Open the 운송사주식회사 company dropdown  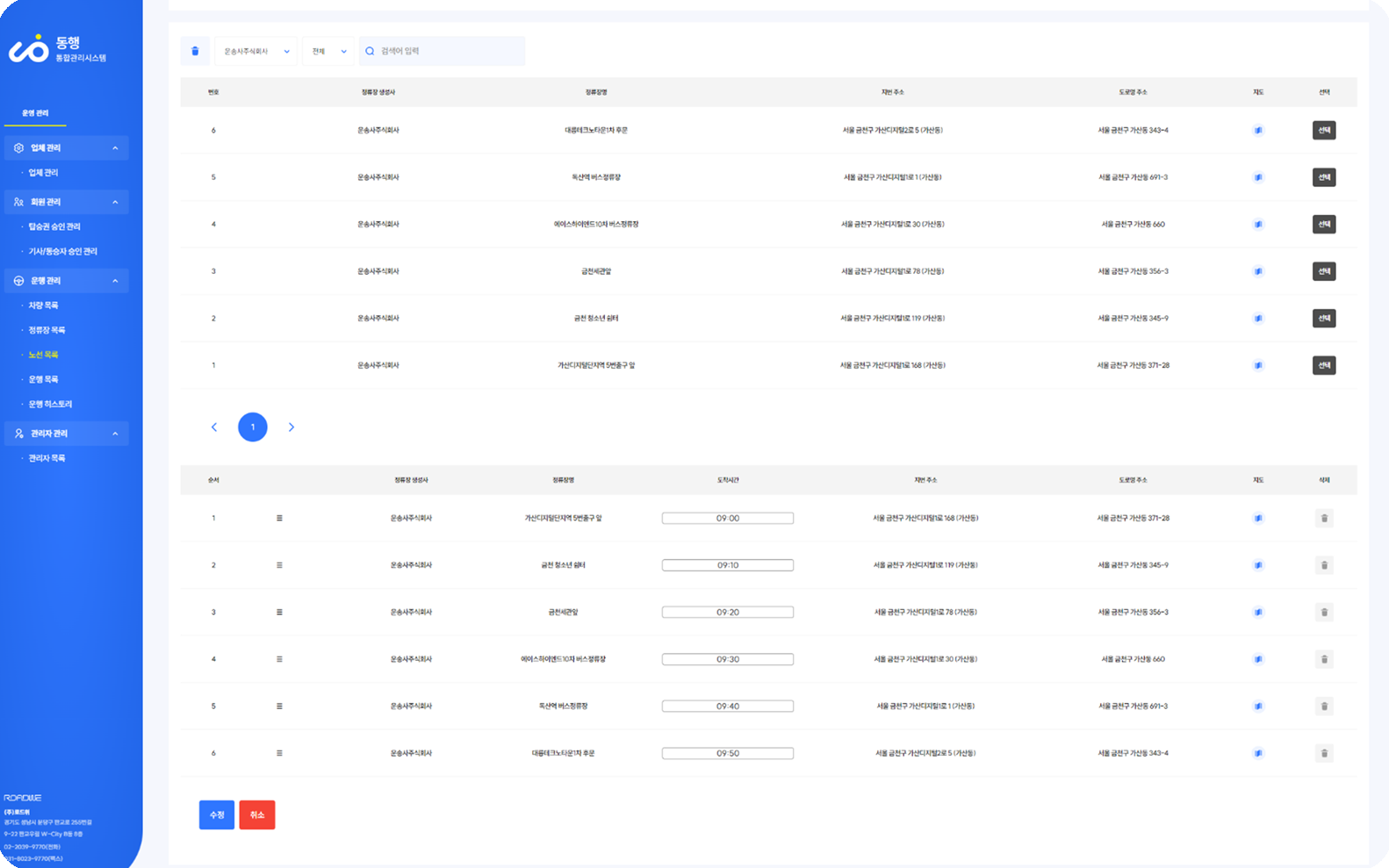pyautogui.click(x=255, y=51)
